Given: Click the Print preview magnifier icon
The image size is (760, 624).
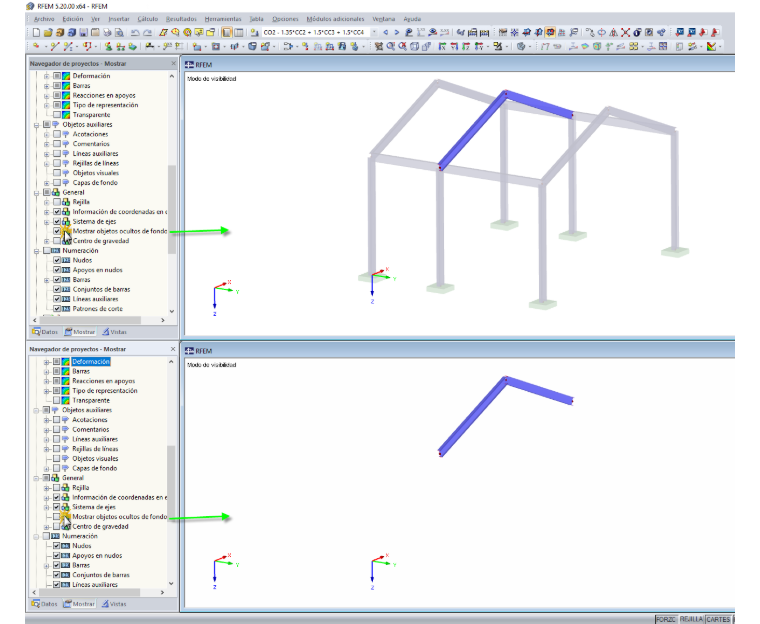Looking at the screenshot, I should coord(119,32).
